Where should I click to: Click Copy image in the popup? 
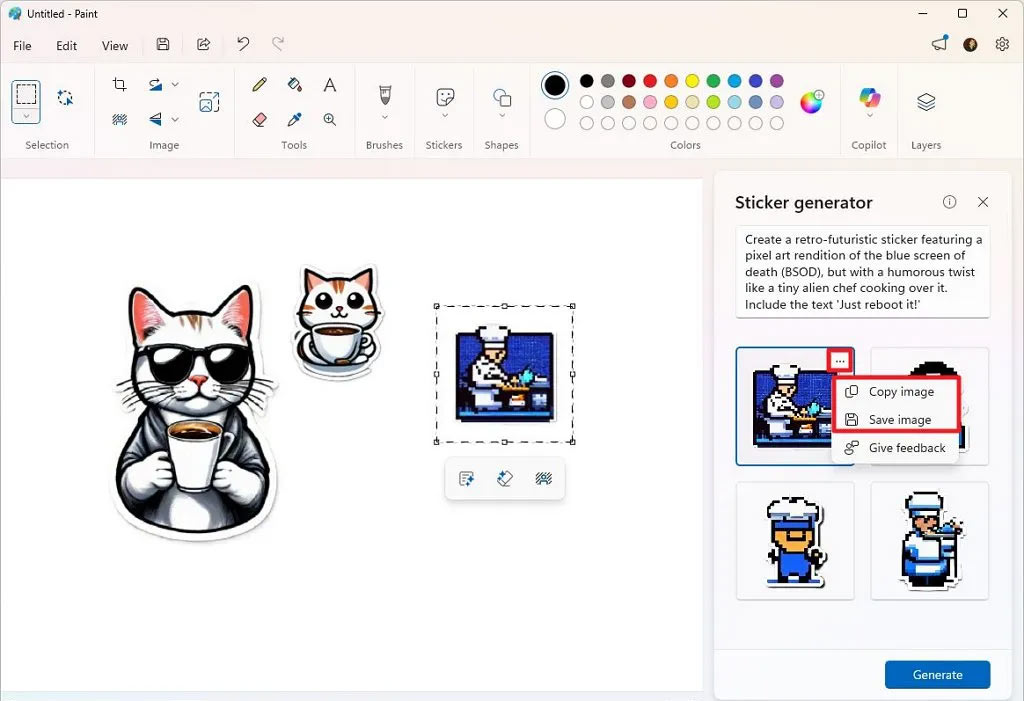coord(900,392)
